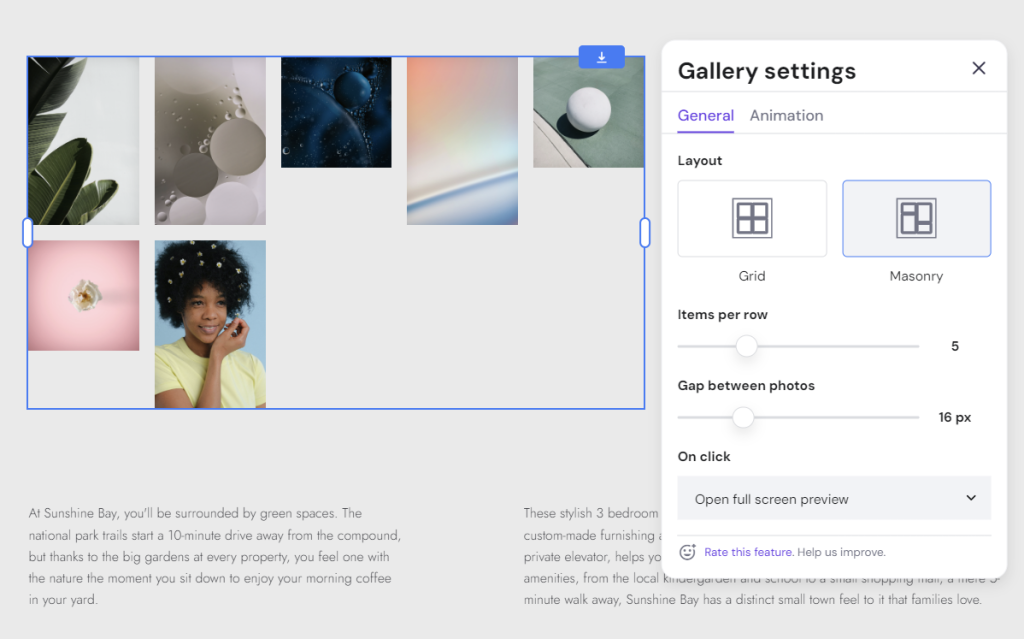This screenshot has width=1024, height=639.
Task: Click the right gallery resize handle
Action: [x=644, y=232]
